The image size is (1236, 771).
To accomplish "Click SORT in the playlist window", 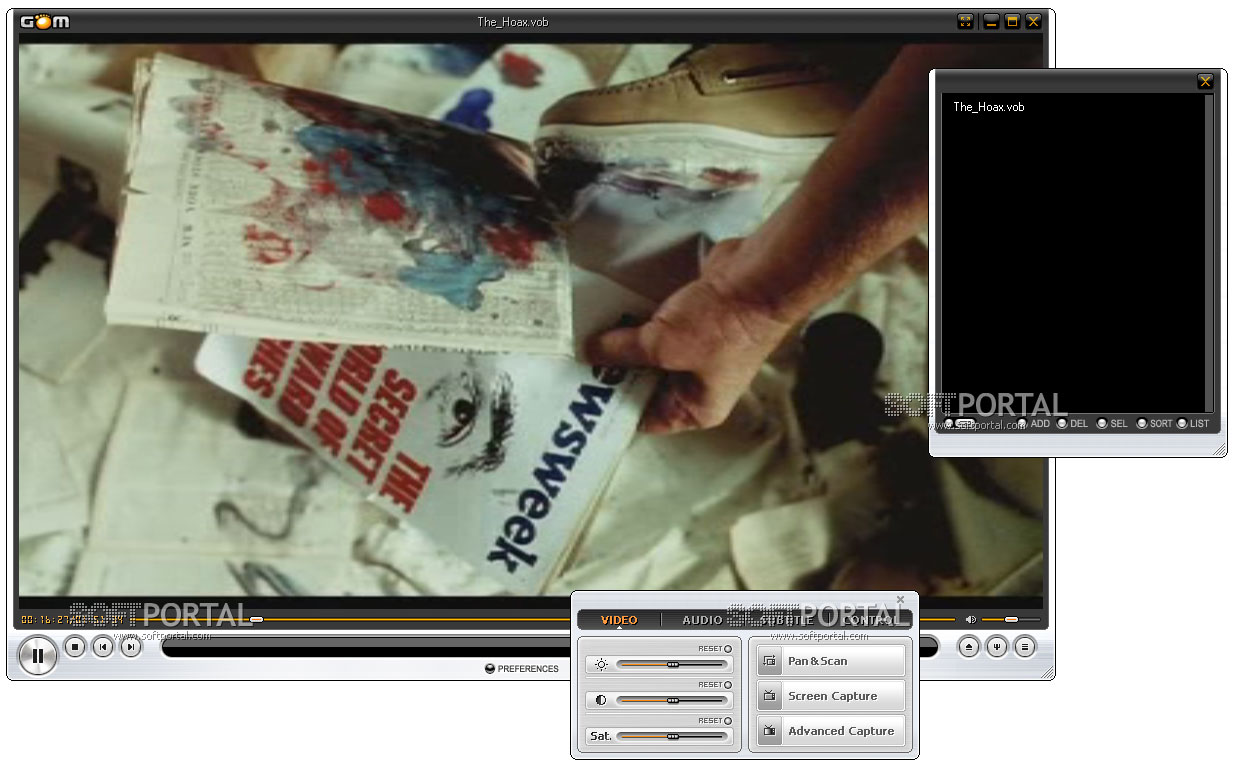I will (x=1154, y=424).
